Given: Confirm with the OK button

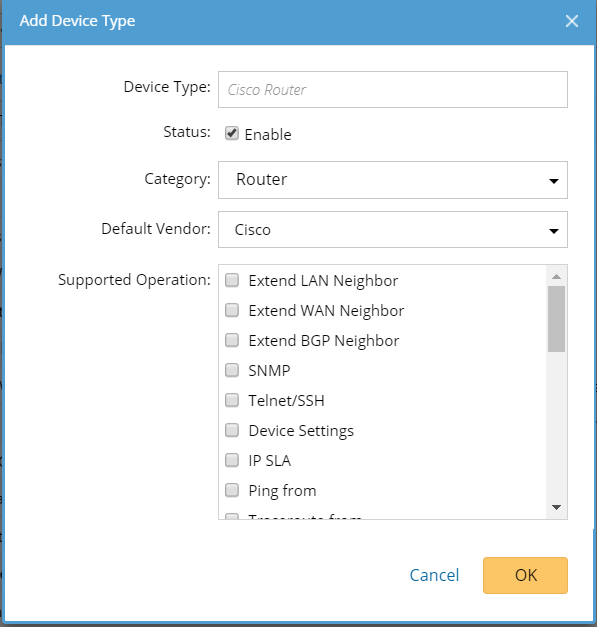Looking at the screenshot, I should [x=525, y=575].
